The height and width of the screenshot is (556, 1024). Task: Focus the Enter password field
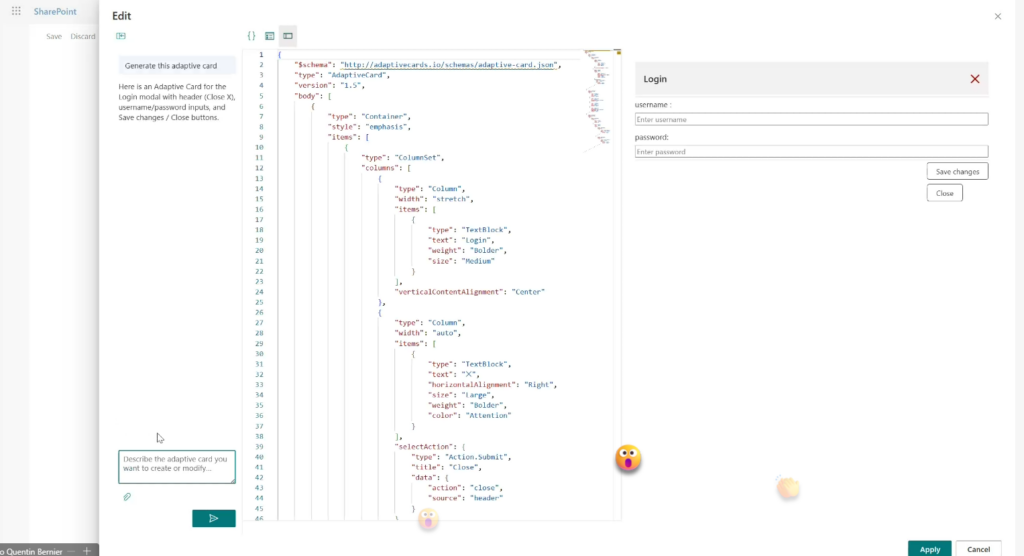811,152
